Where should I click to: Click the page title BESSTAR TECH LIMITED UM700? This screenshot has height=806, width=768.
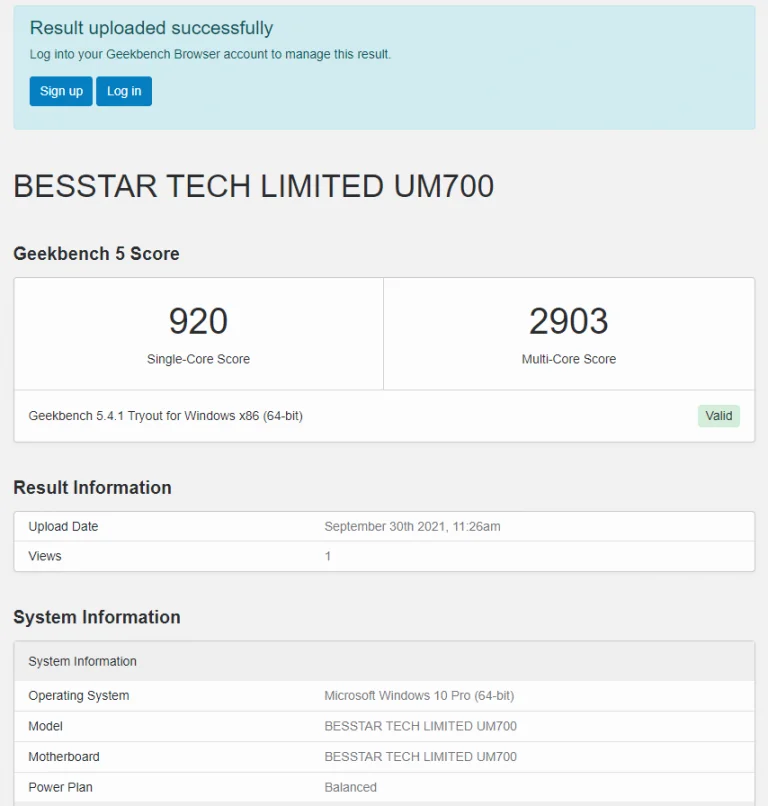pos(253,186)
